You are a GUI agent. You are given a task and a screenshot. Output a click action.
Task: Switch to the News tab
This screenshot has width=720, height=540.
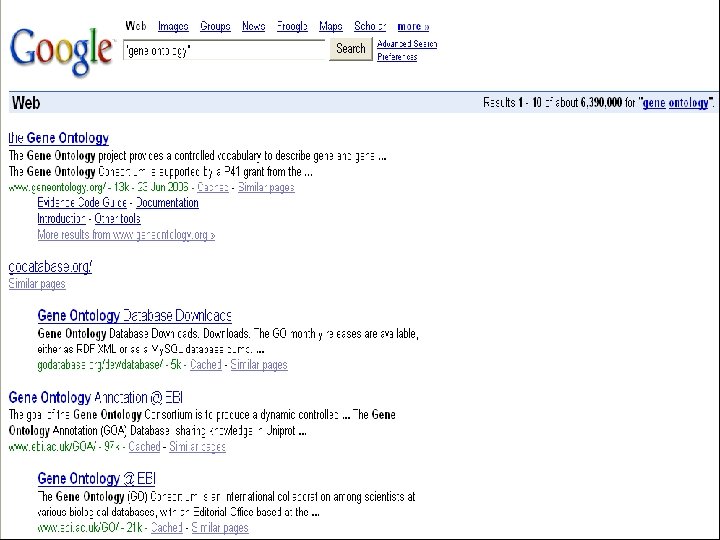pyautogui.click(x=253, y=26)
